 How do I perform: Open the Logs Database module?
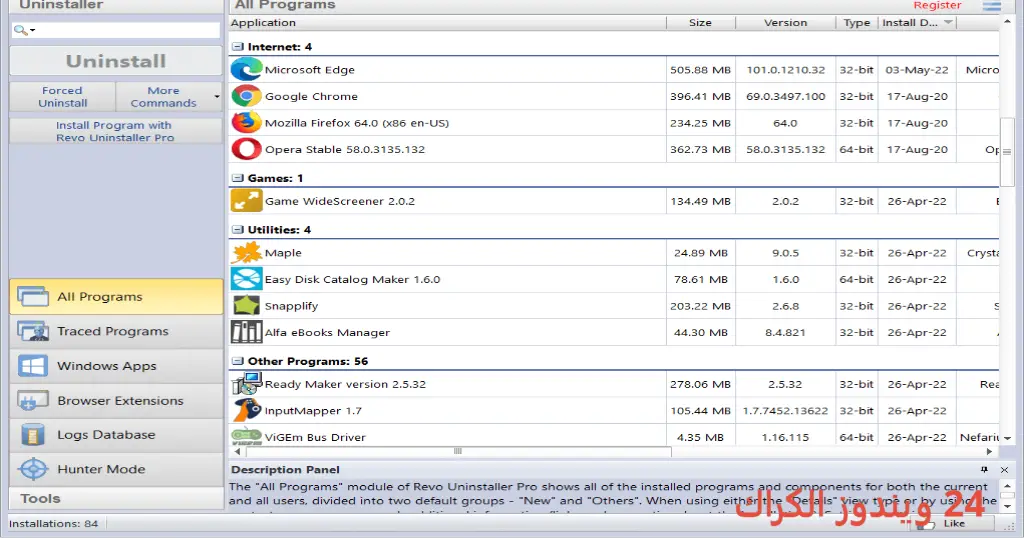[x=116, y=435]
